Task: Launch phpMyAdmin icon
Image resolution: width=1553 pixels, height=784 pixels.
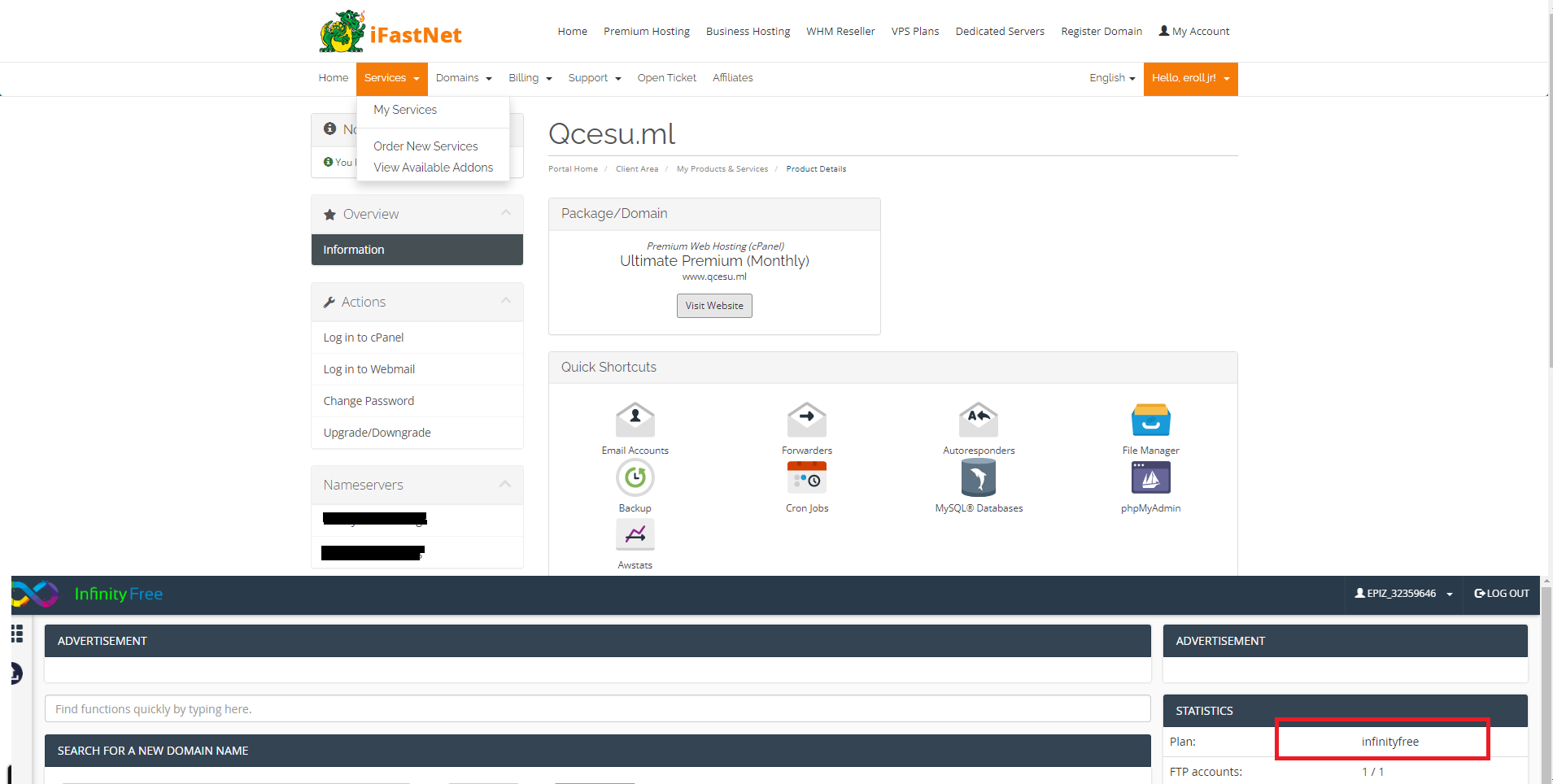Action: (x=1150, y=477)
